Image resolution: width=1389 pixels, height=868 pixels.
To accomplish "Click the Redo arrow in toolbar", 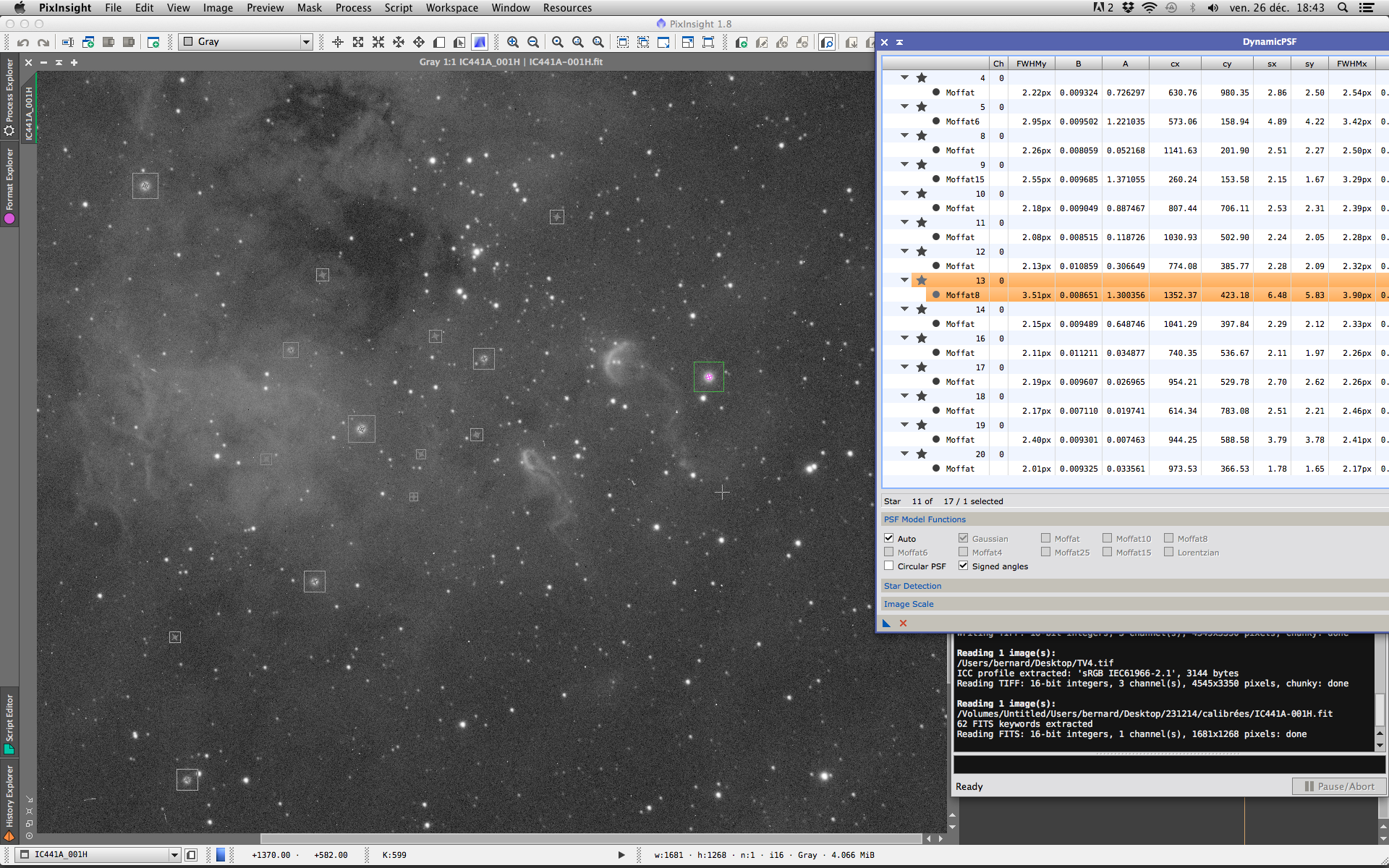I will tap(43, 42).
